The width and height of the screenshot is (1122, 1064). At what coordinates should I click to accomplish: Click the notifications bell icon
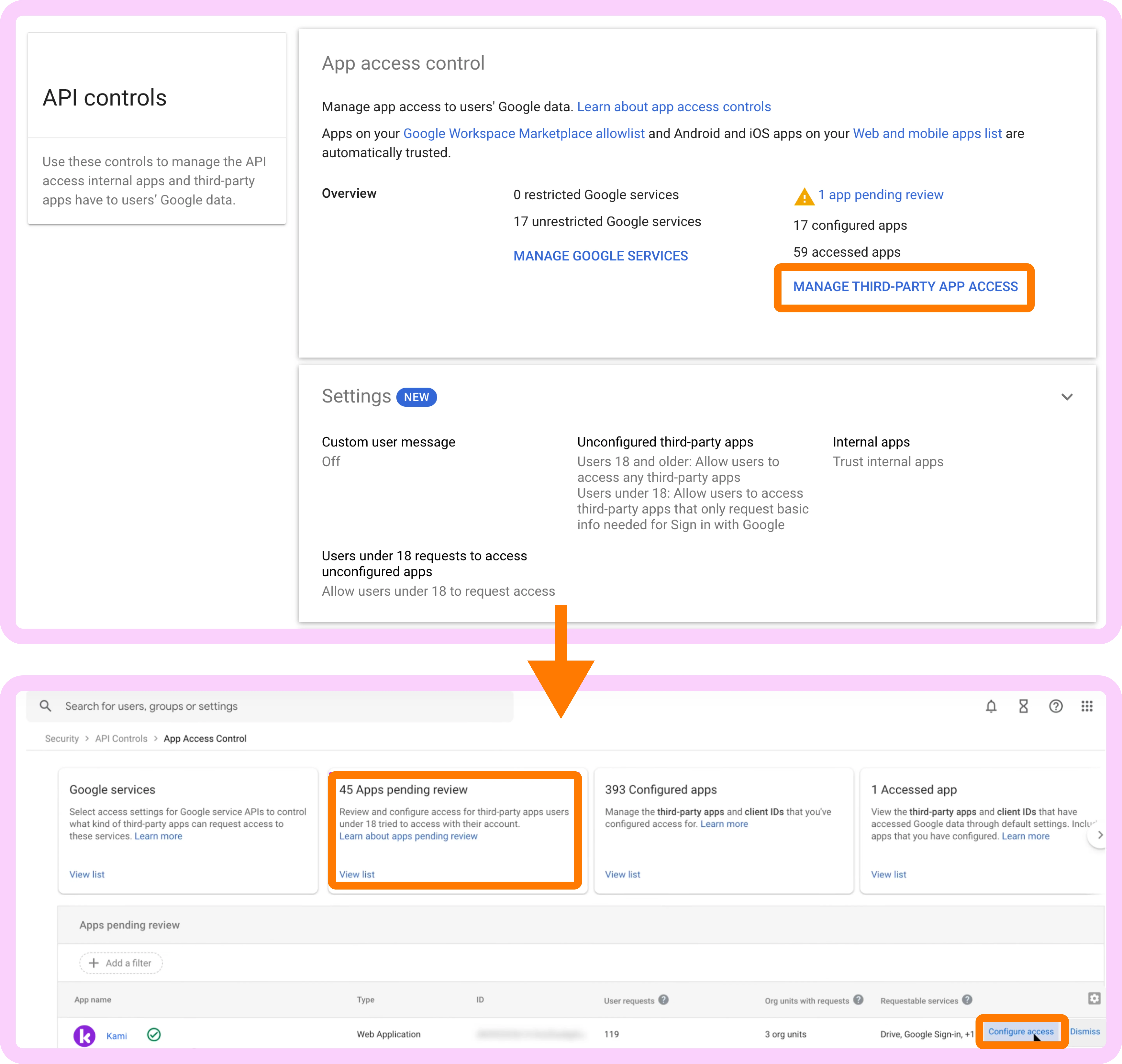[x=991, y=706]
